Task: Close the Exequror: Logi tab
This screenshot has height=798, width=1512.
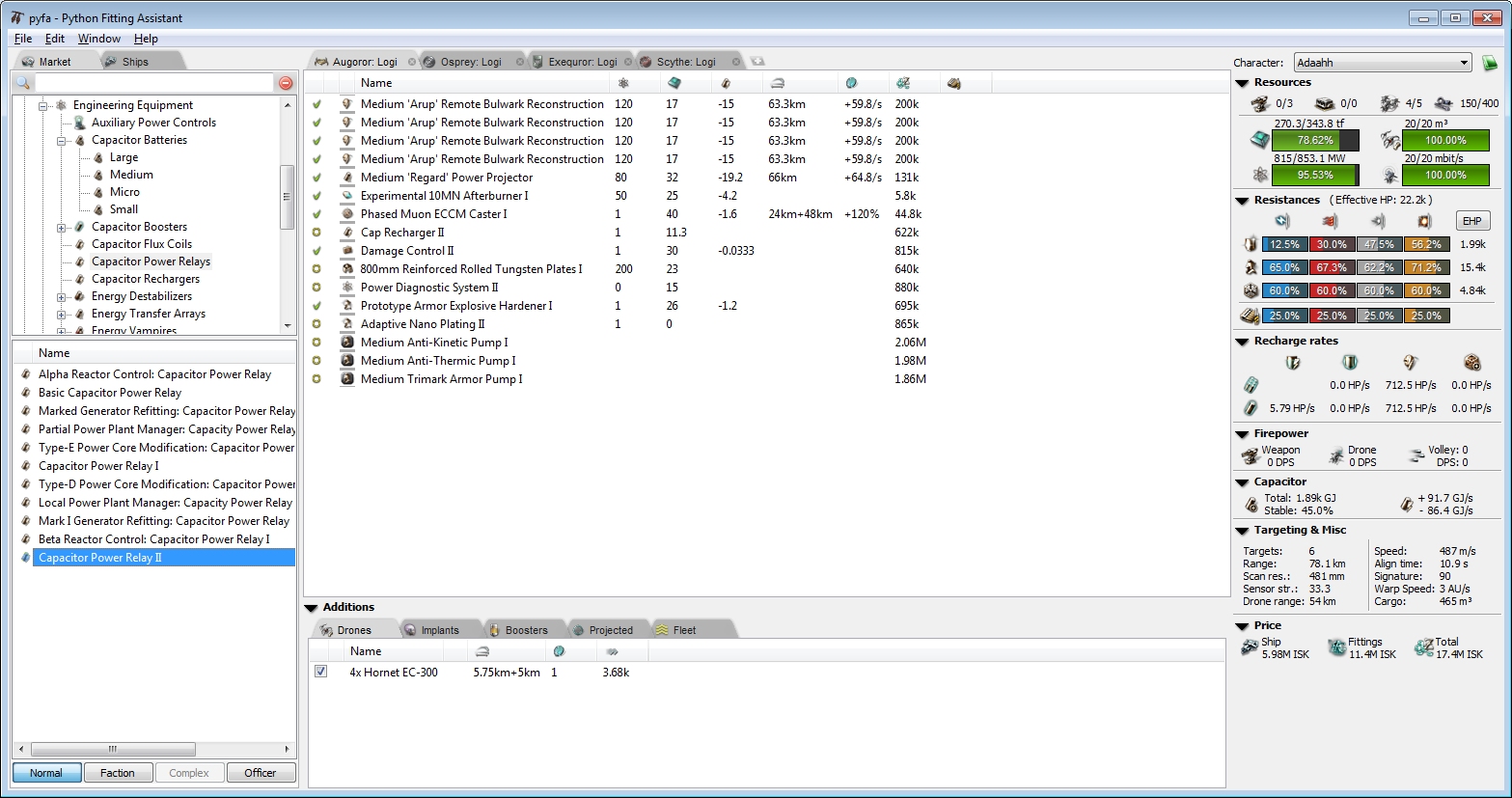Action: tap(628, 62)
